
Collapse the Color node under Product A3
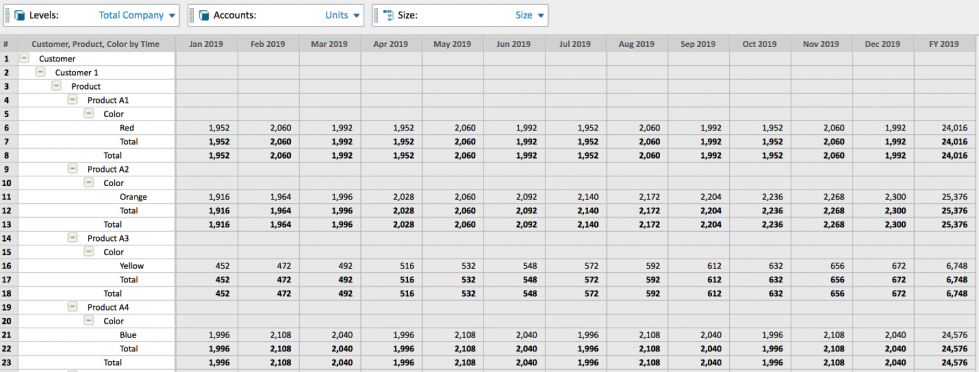(89, 252)
